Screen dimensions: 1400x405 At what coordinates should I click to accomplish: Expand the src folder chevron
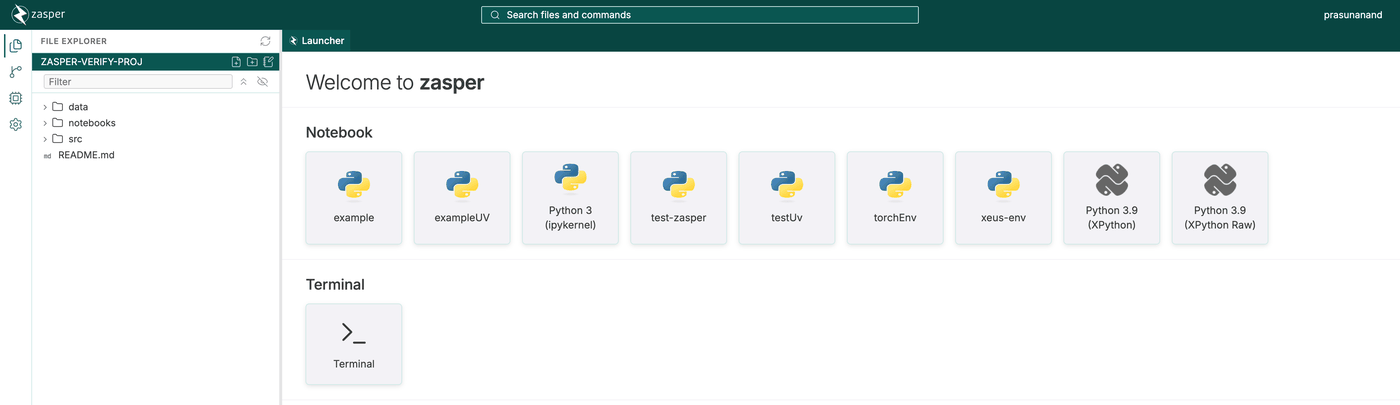pos(45,139)
